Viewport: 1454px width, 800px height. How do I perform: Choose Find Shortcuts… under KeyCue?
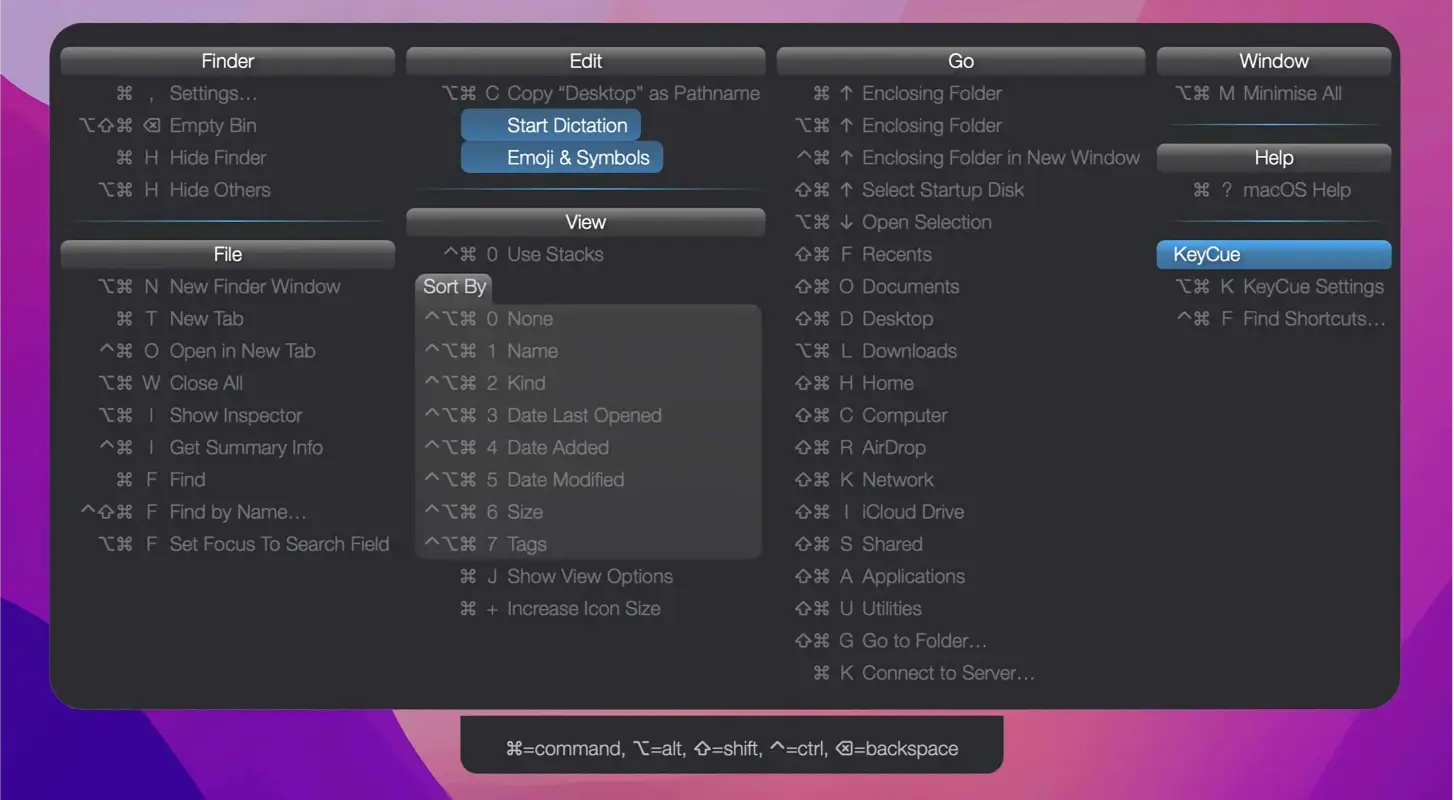point(1313,319)
